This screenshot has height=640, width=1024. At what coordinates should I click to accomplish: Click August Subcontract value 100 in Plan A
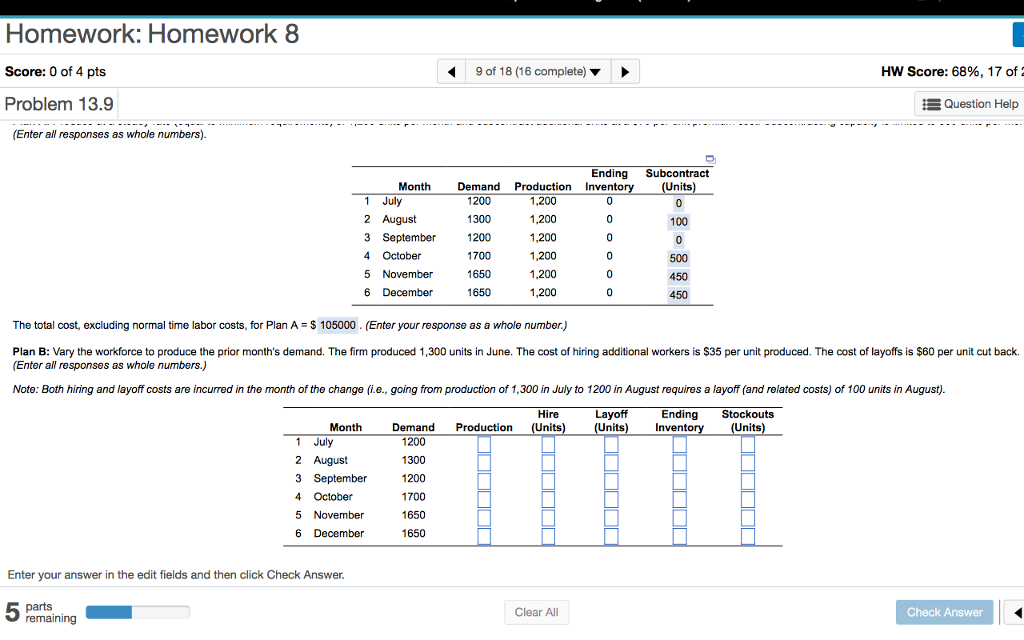click(679, 221)
